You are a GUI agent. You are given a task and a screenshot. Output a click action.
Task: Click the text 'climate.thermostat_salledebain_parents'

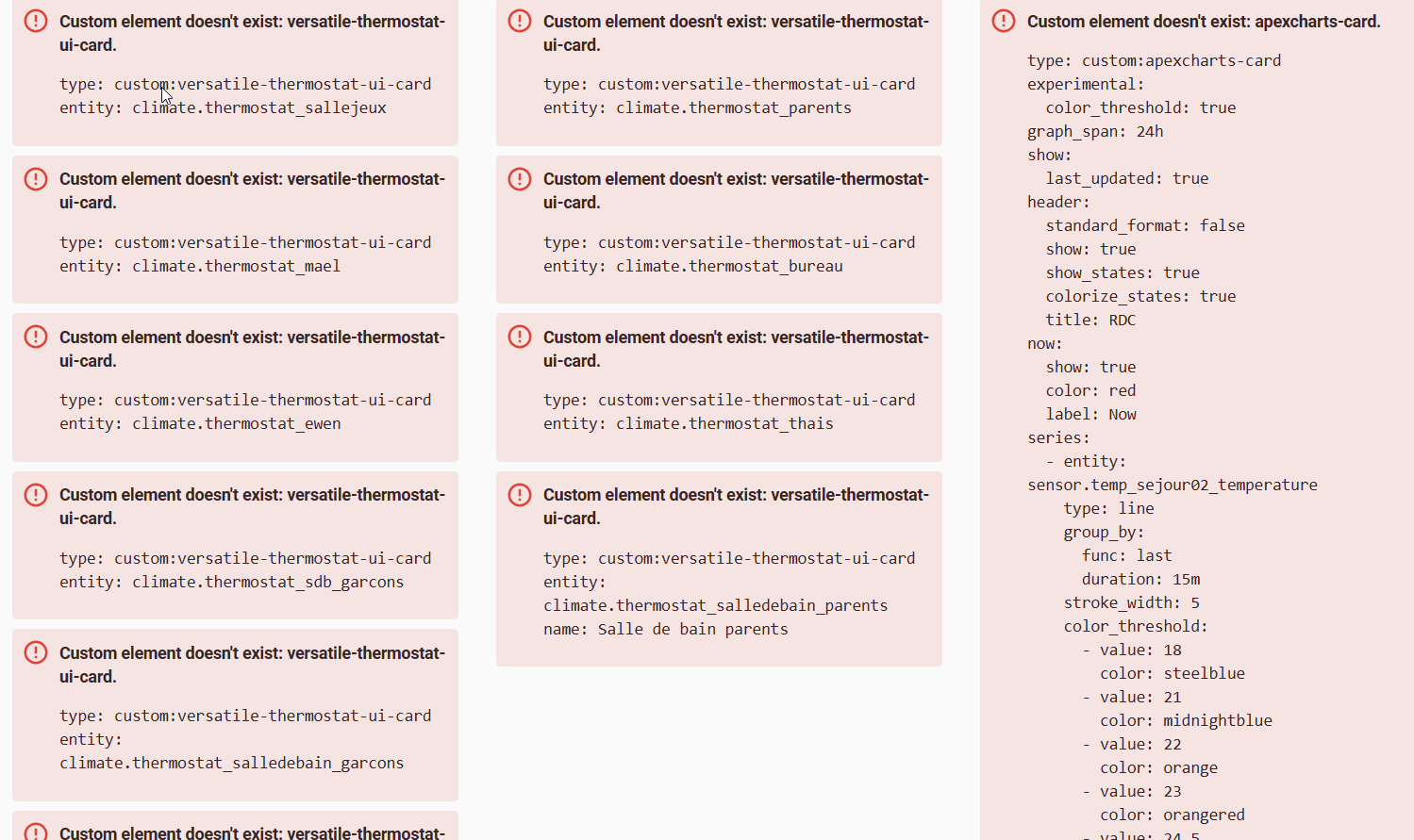[x=715, y=605]
